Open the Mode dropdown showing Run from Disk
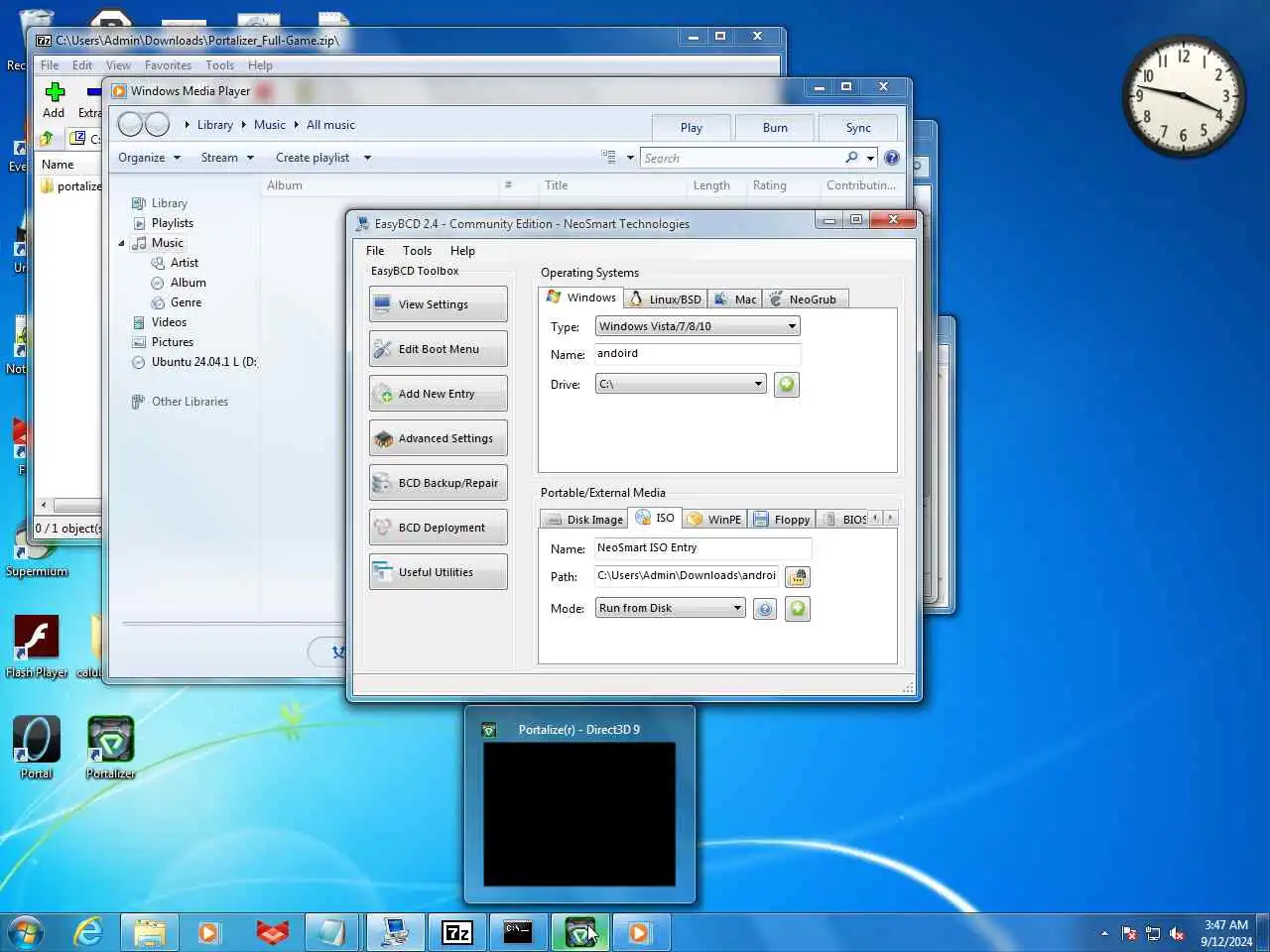The image size is (1270, 952). click(x=670, y=608)
